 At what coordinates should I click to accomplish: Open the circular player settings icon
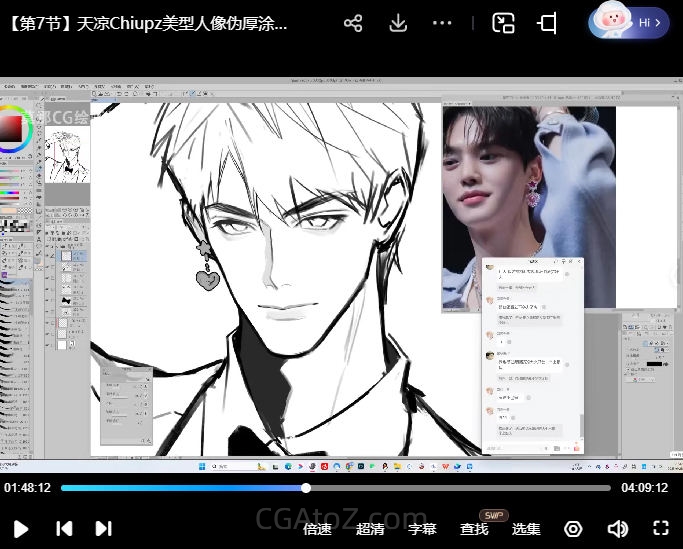click(573, 529)
